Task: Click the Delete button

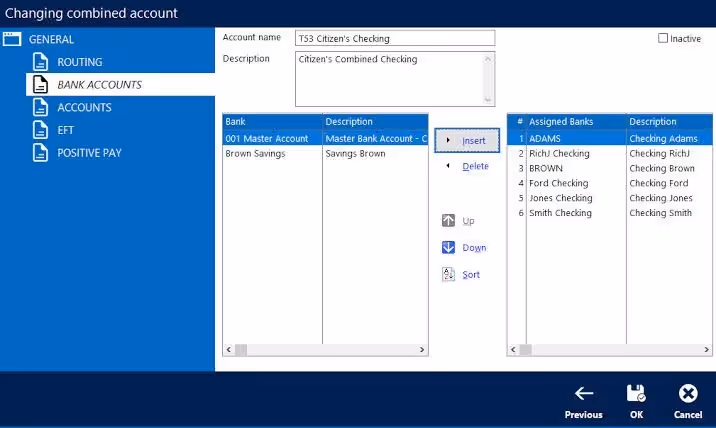Action: click(x=467, y=166)
